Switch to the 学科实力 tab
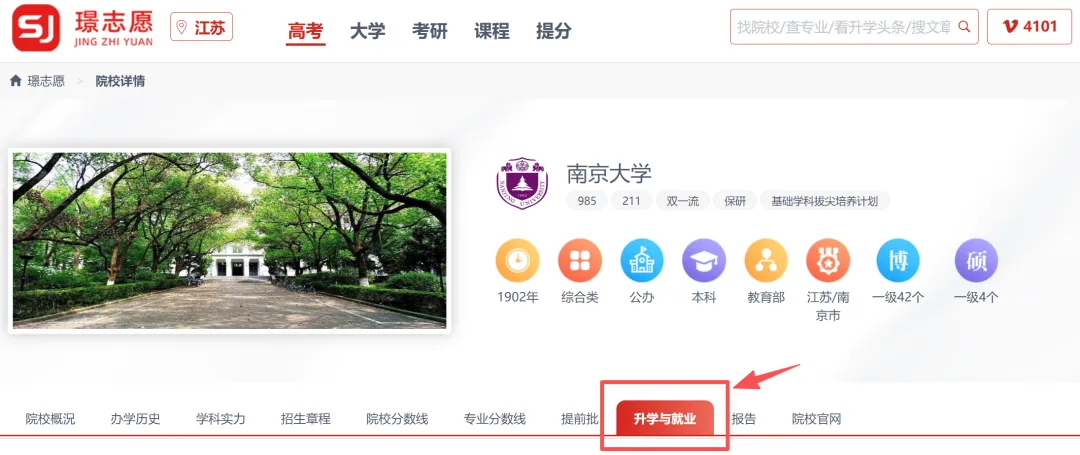The width and height of the screenshot is (1080, 455). coord(220,419)
